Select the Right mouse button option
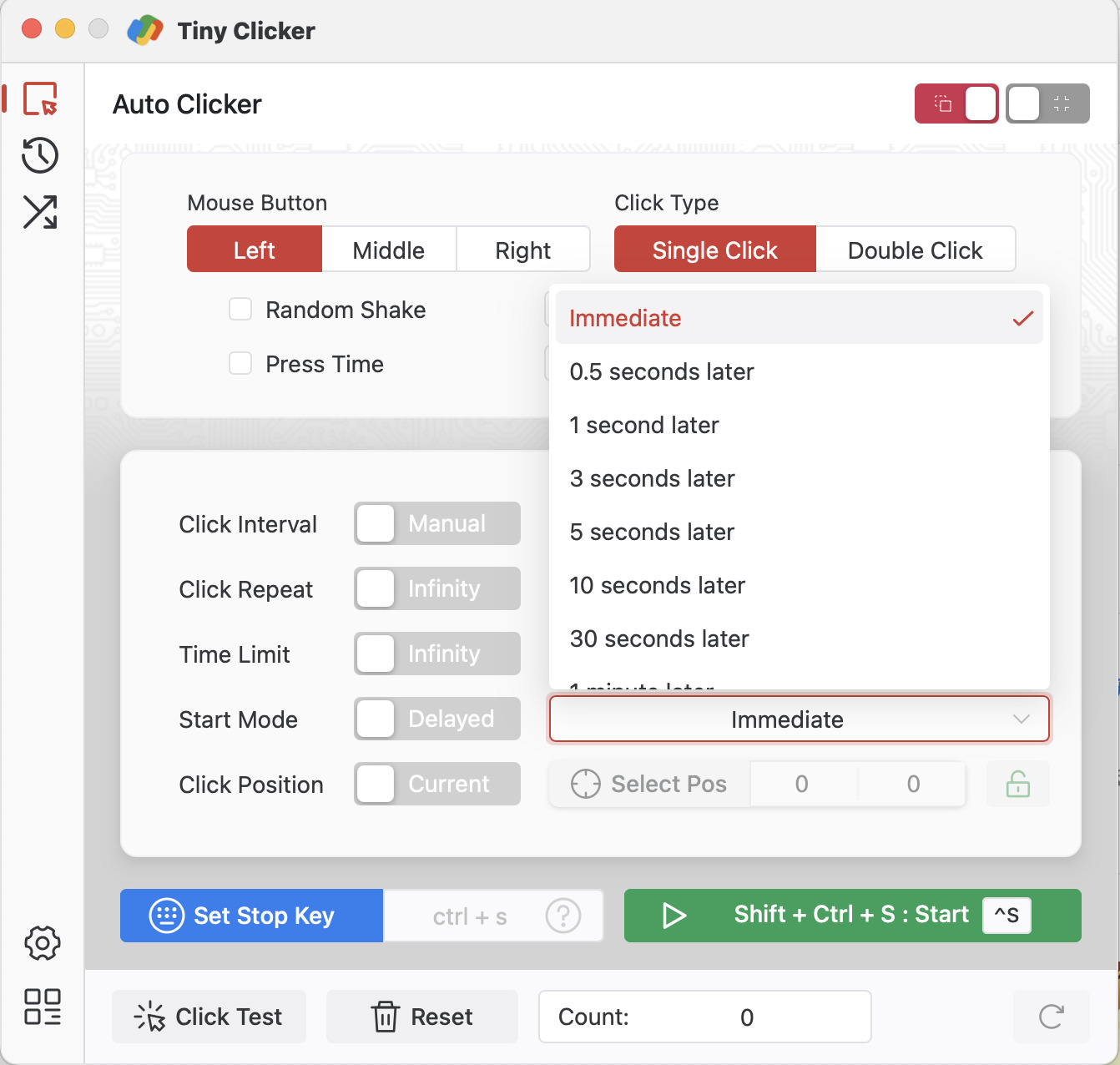 click(x=522, y=250)
